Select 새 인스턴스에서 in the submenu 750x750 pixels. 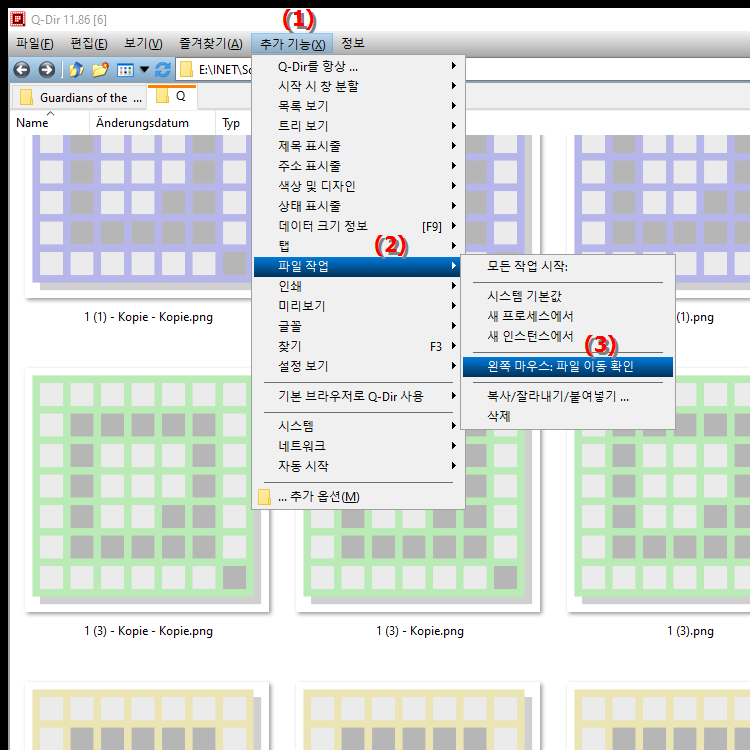(x=568, y=337)
